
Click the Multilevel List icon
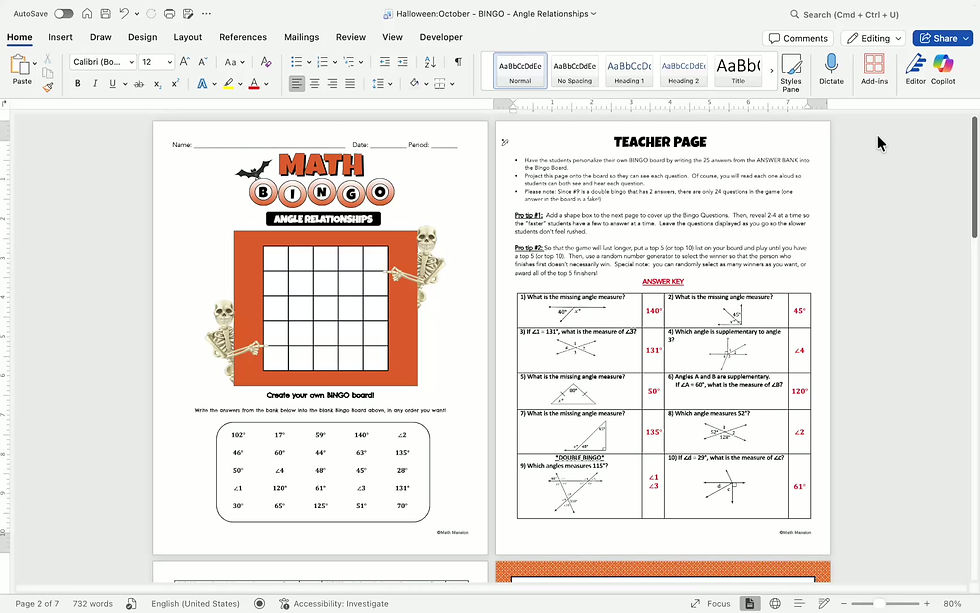click(349, 62)
